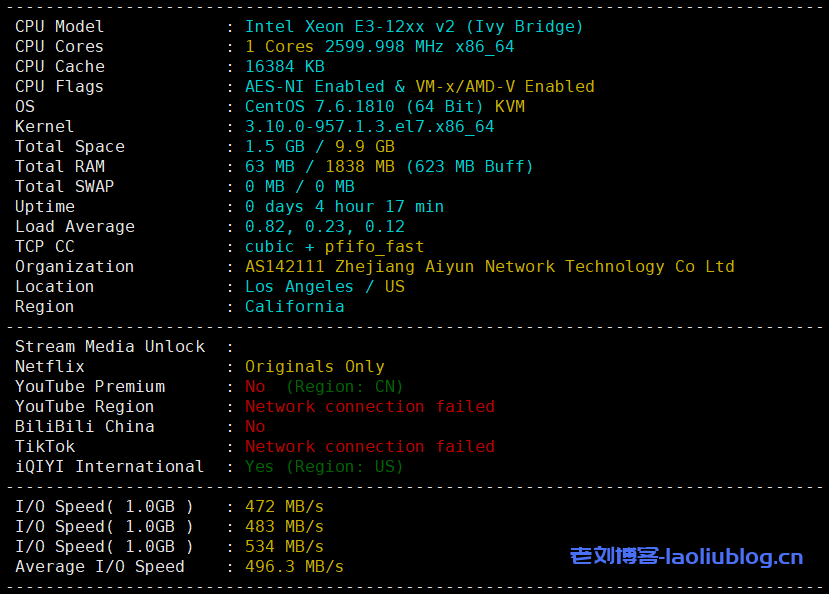Click the Los Angeles / US location
829x594 pixels.
(x=324, y=287)
